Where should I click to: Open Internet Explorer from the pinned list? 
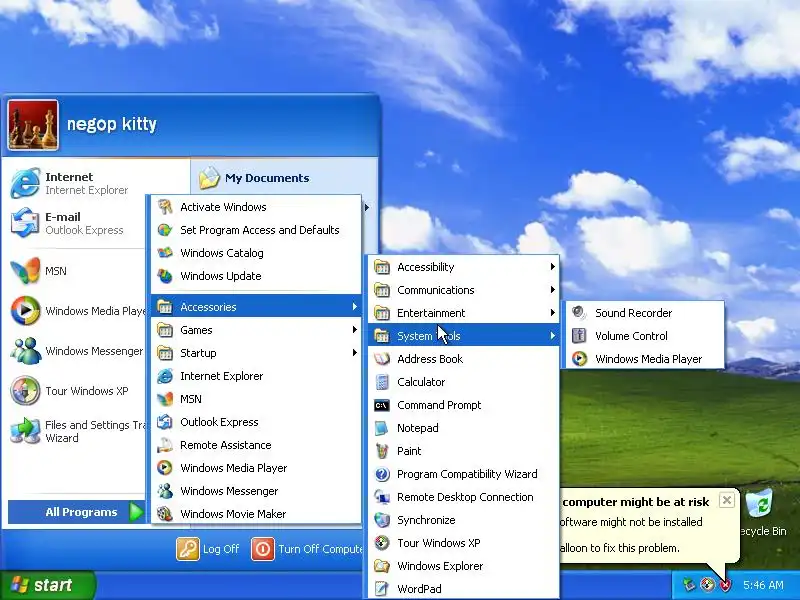[77, 183]
